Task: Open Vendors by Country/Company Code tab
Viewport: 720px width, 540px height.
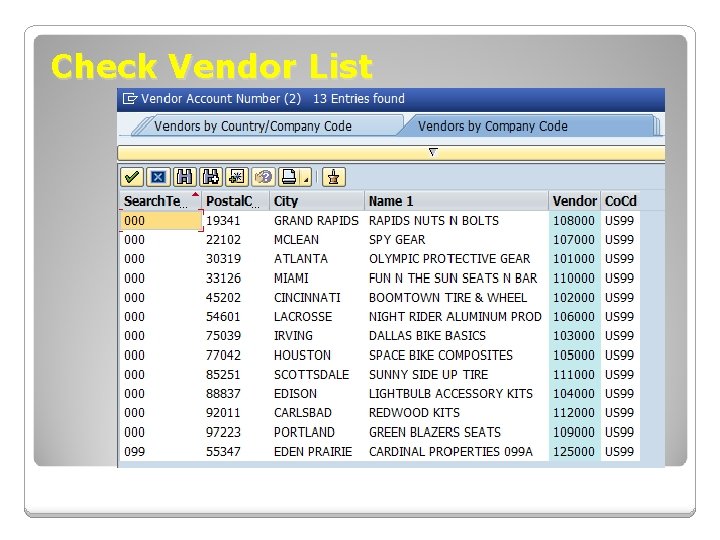Action: (x=253, y=126)
